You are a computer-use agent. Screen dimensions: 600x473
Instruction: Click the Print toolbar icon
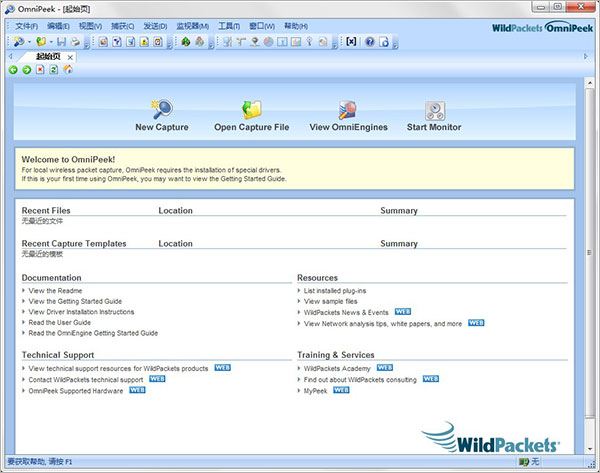point(75,41)
